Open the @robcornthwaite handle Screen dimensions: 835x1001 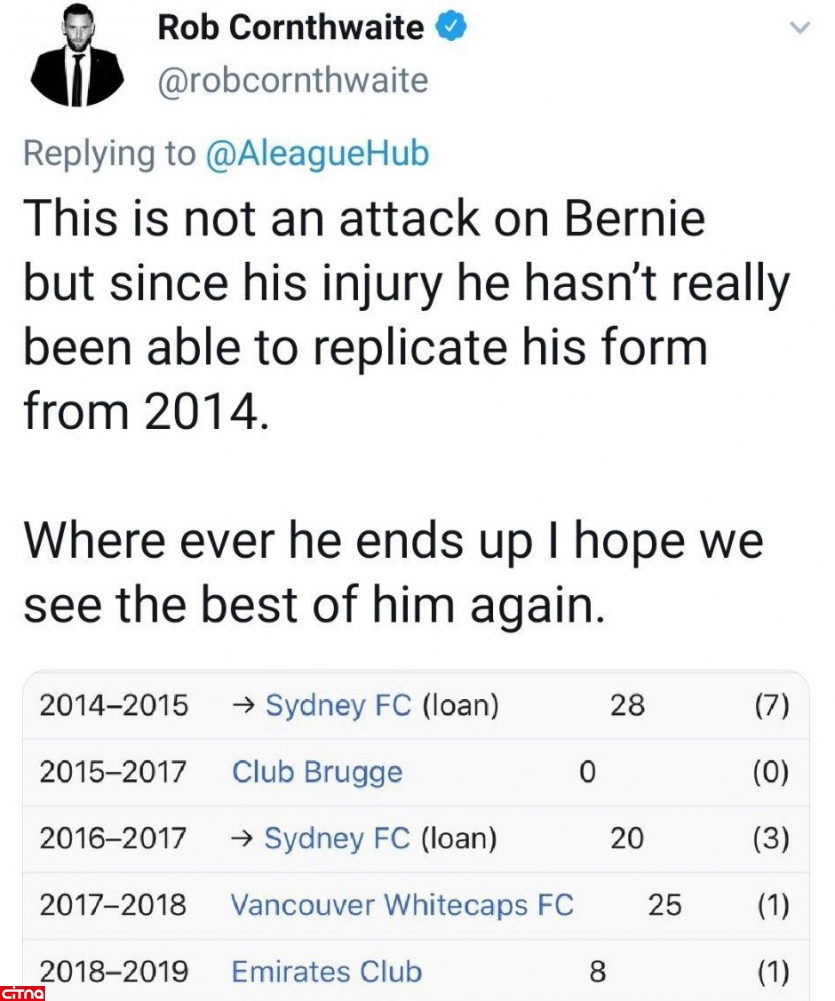point(293,80)
